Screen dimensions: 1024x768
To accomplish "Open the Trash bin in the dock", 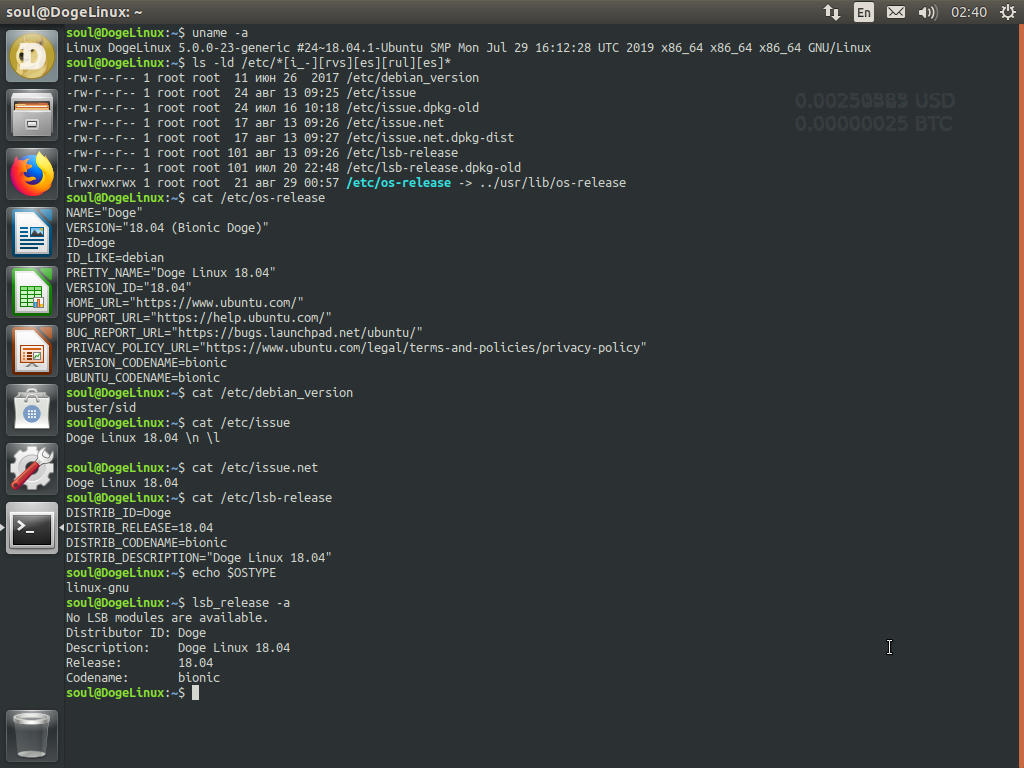I will 31,736.
